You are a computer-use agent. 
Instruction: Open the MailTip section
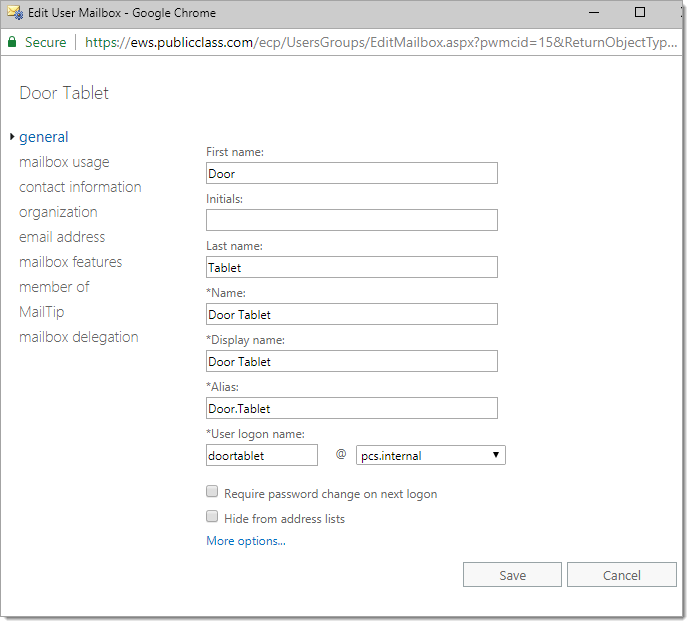coord(41,312)
